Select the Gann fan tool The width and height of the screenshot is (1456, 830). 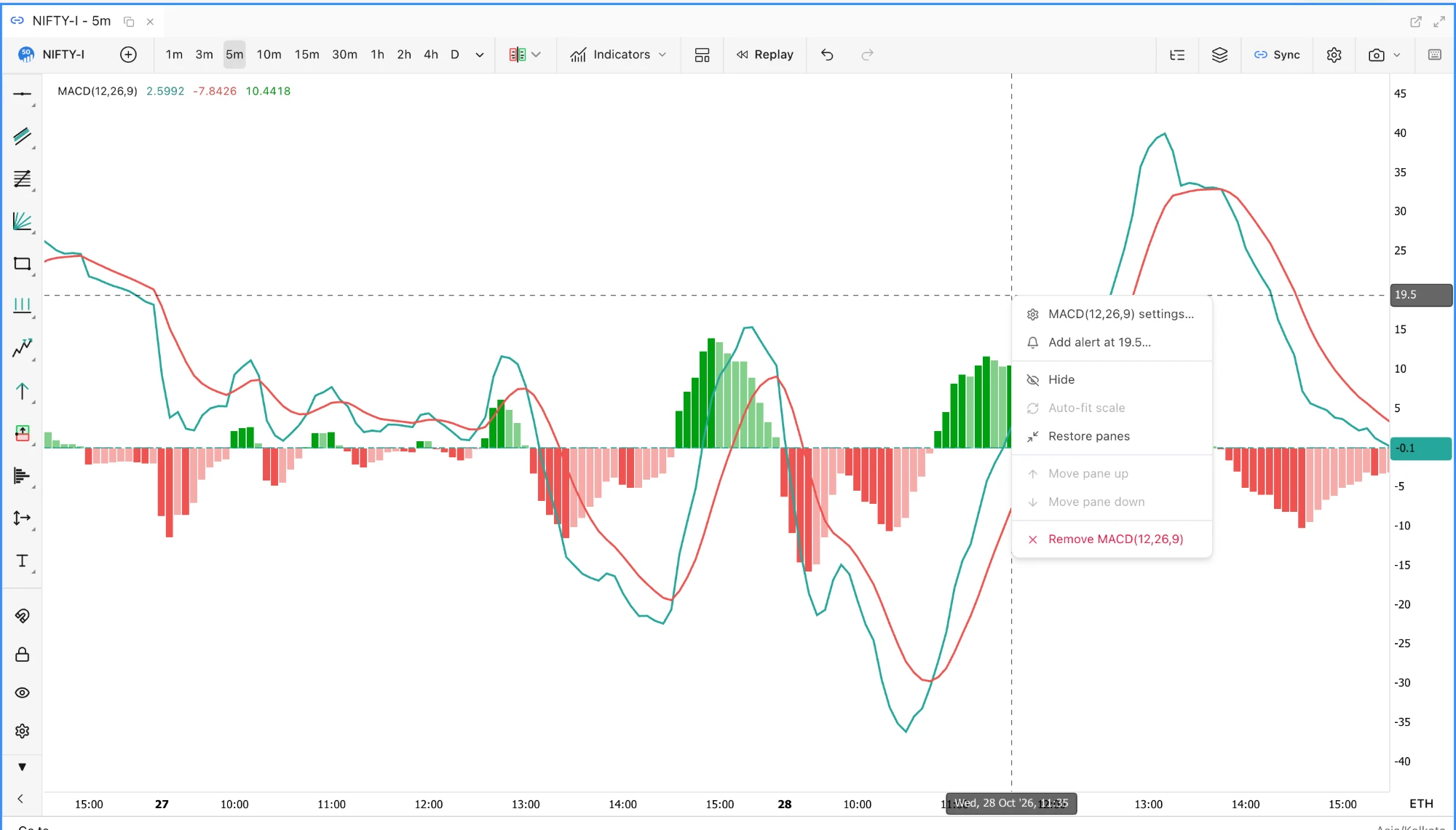(x=23, y=221)
